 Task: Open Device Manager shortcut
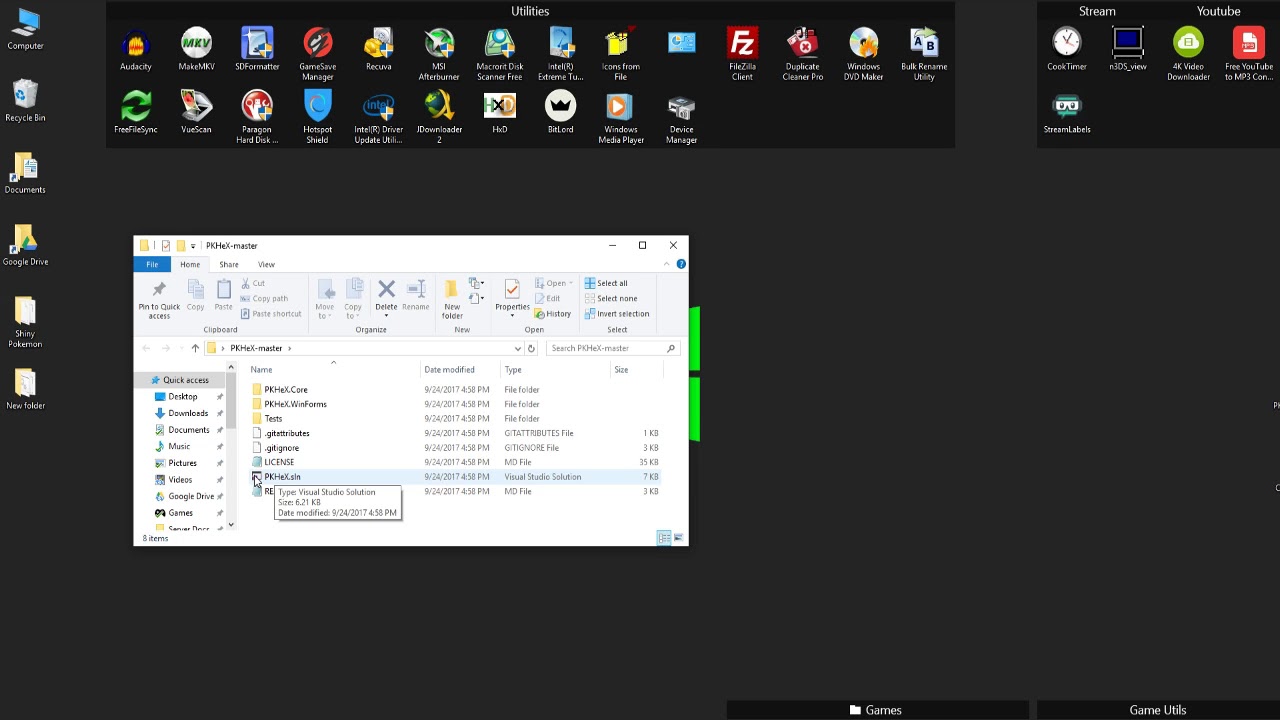[681, 118]
